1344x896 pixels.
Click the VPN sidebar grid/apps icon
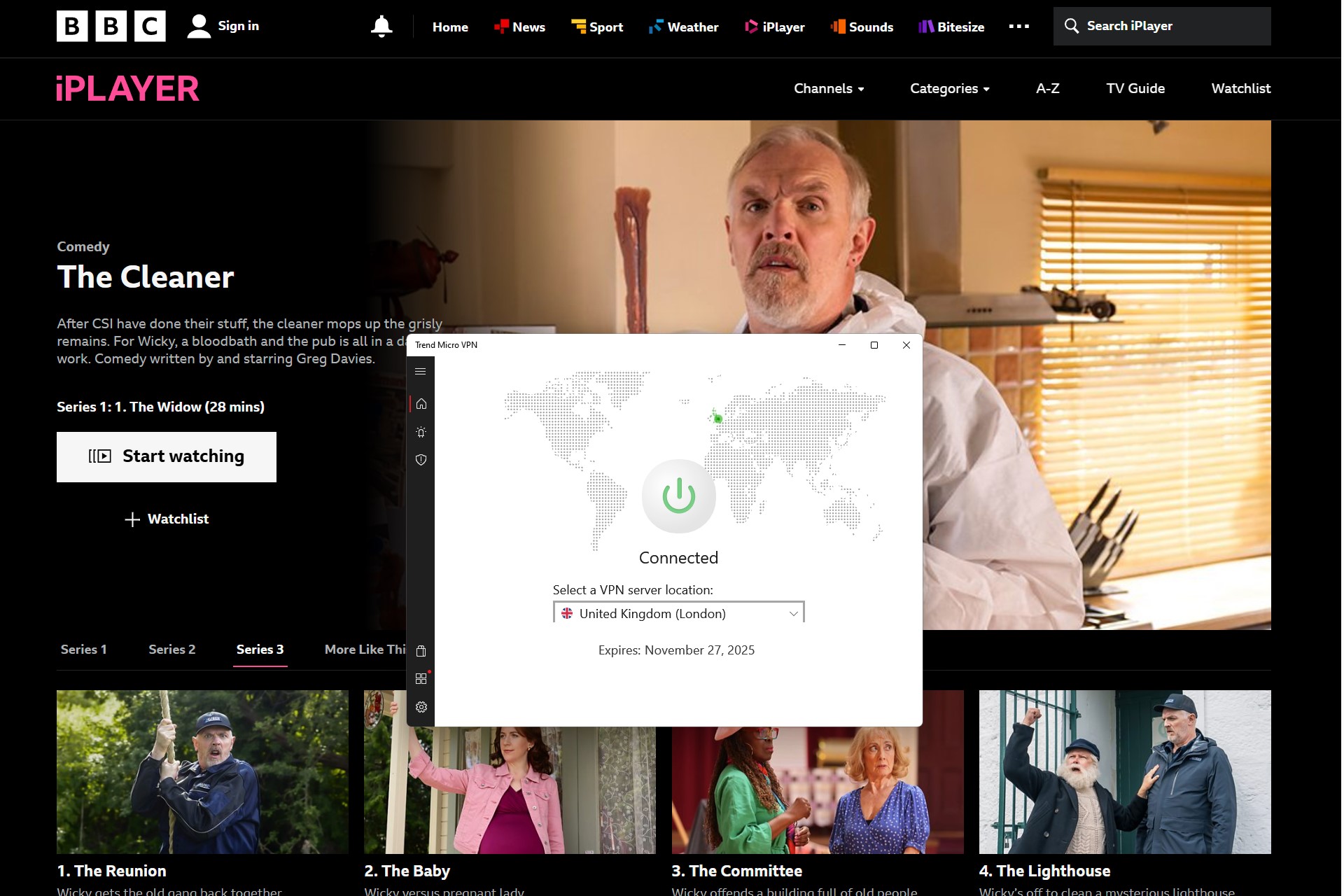point(421,680)
